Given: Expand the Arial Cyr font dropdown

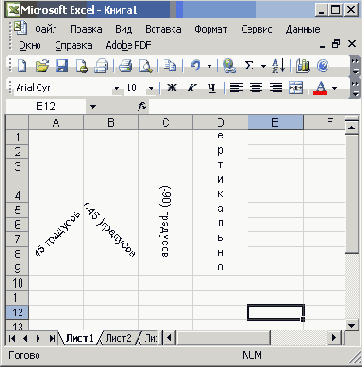Looking at the screenshot, I should (x=117, y=89).
